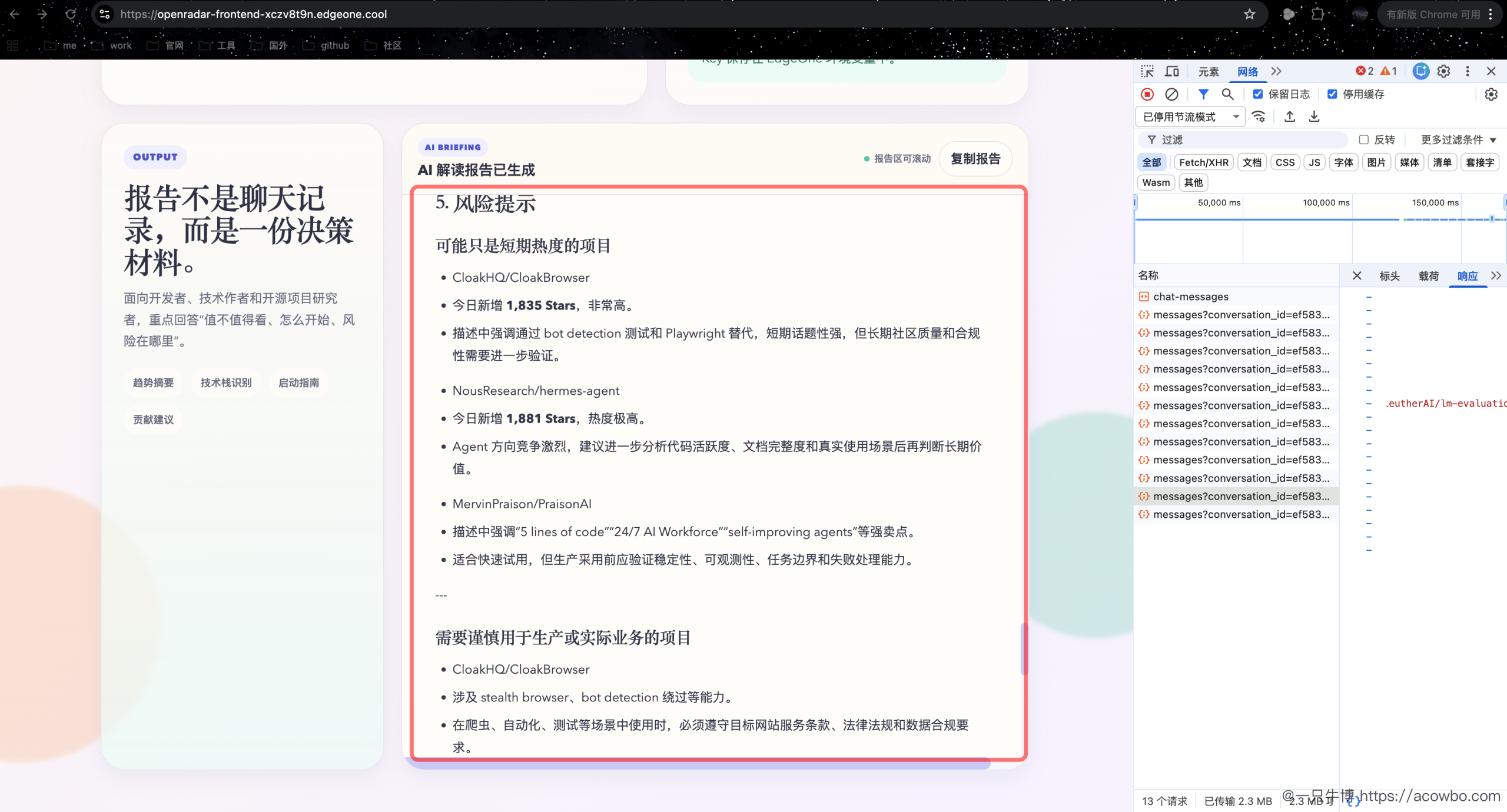Go back with browser back arrow
The height and width of the screenshot is (812, 1507).
point(14,14)
